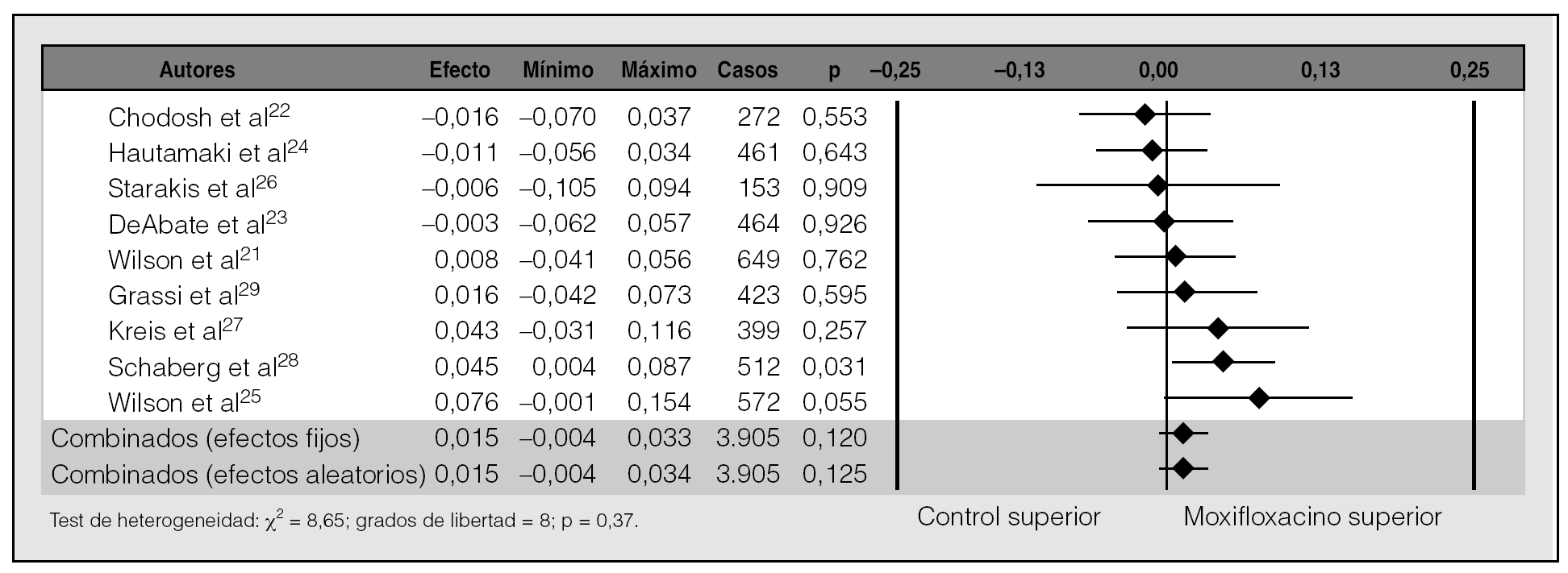The width and height of the screenshot is (1568, 573).
Task: Click the Control superior label
Action: [x=1008, y=517]
